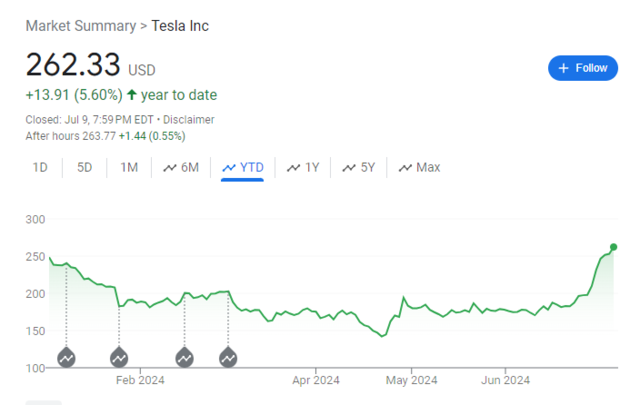
Task: Switch chart to 6M range
Action: click(x=181, y=167)
